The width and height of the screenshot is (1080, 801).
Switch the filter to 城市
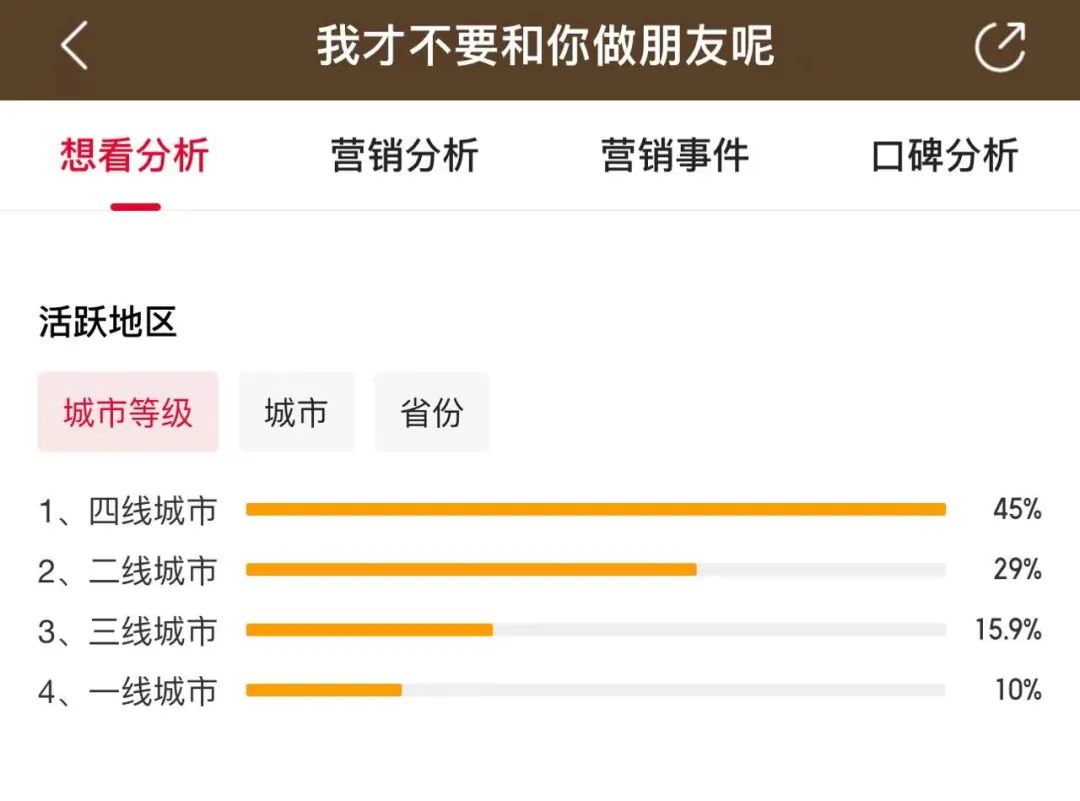coord(296,412)
